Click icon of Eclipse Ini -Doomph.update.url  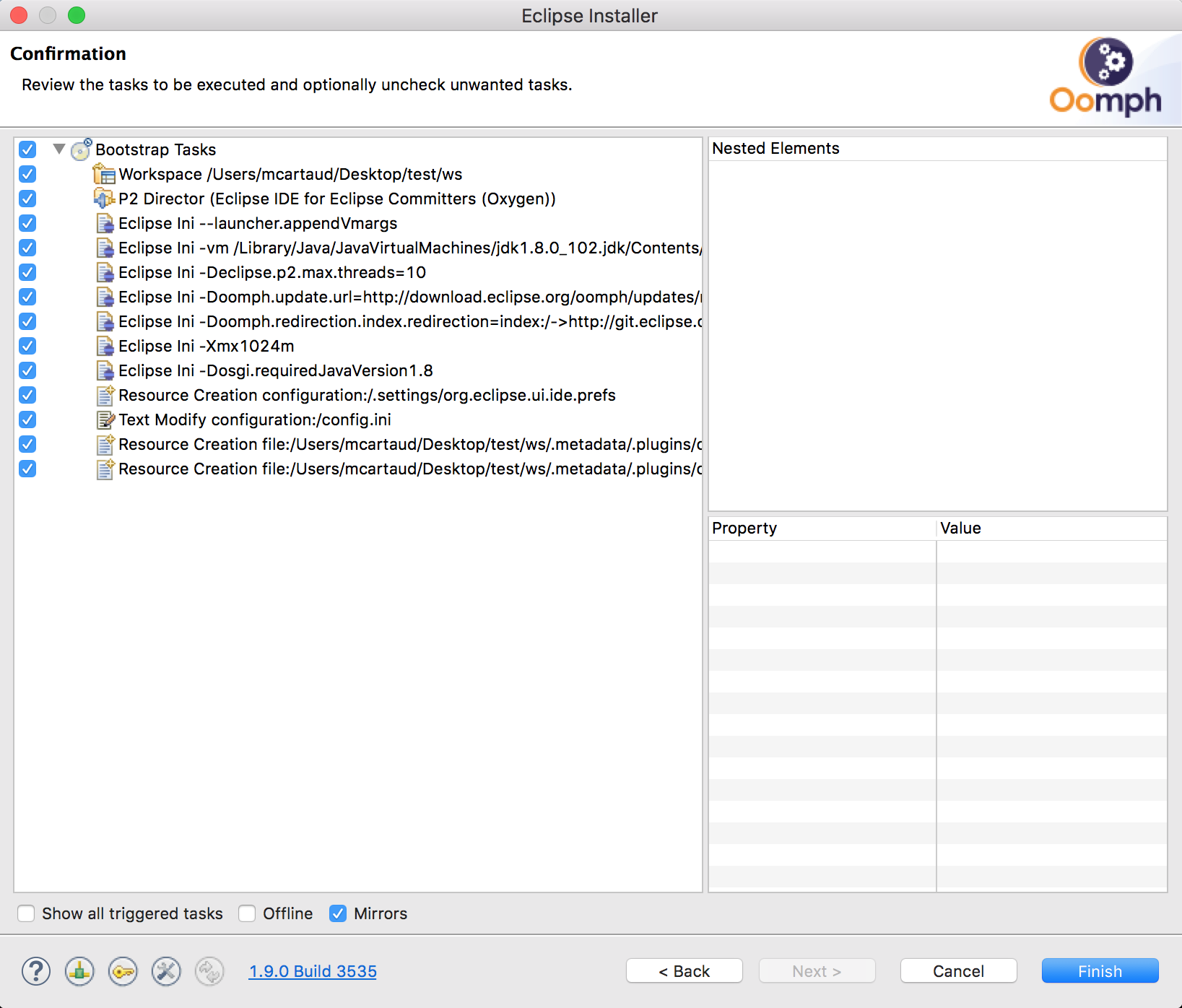point(105,297)
